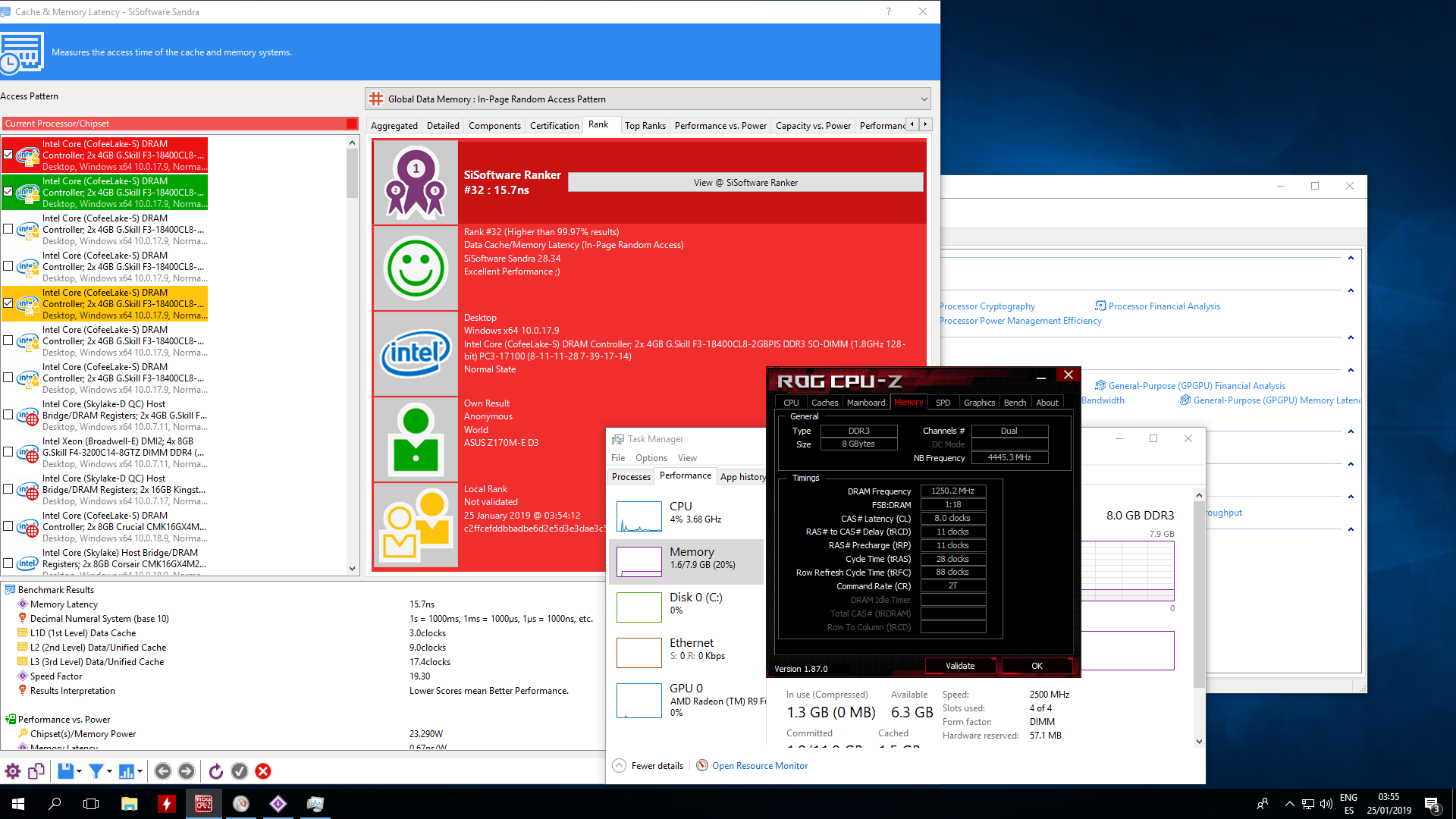This screenshot has height=819, width=1456.
Task: Open ROG CPU-Z from taskbar
Action: click(x=204, y=804)
